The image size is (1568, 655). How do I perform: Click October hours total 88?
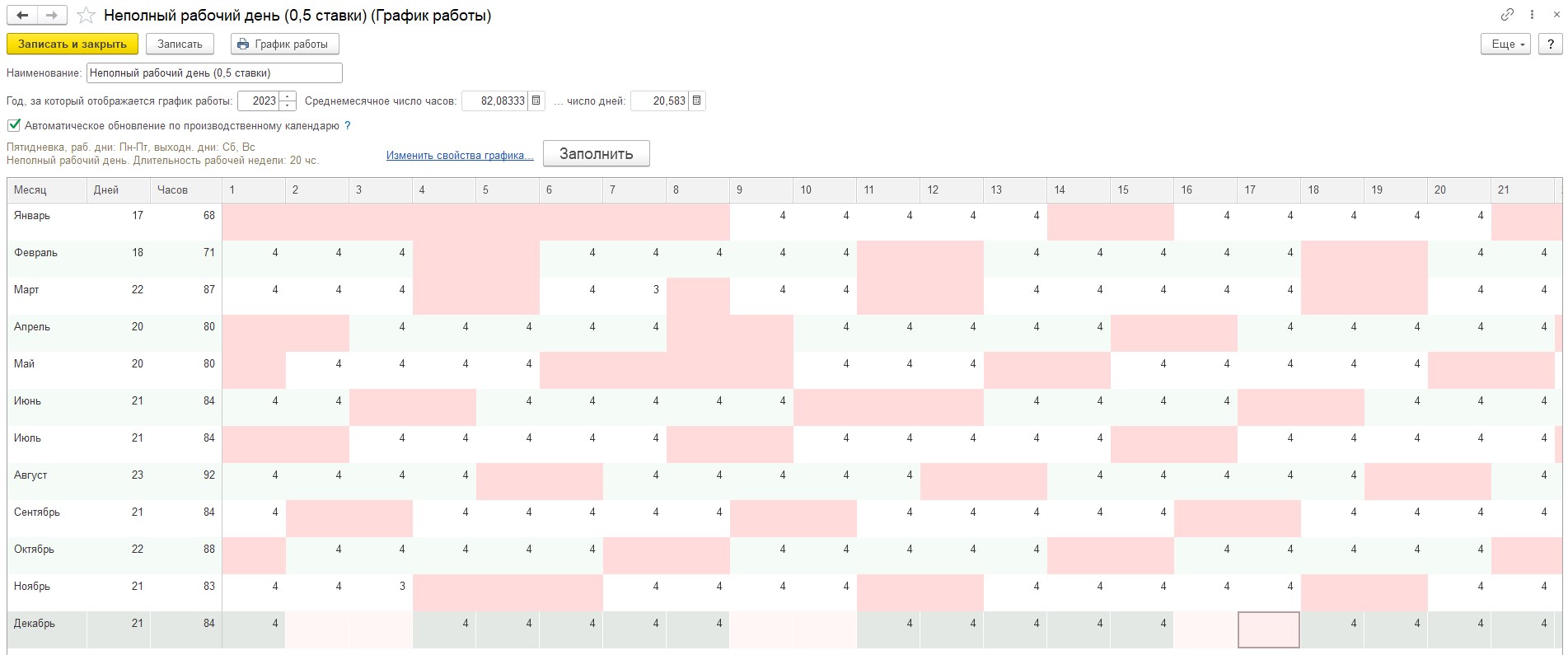point(186,555)
